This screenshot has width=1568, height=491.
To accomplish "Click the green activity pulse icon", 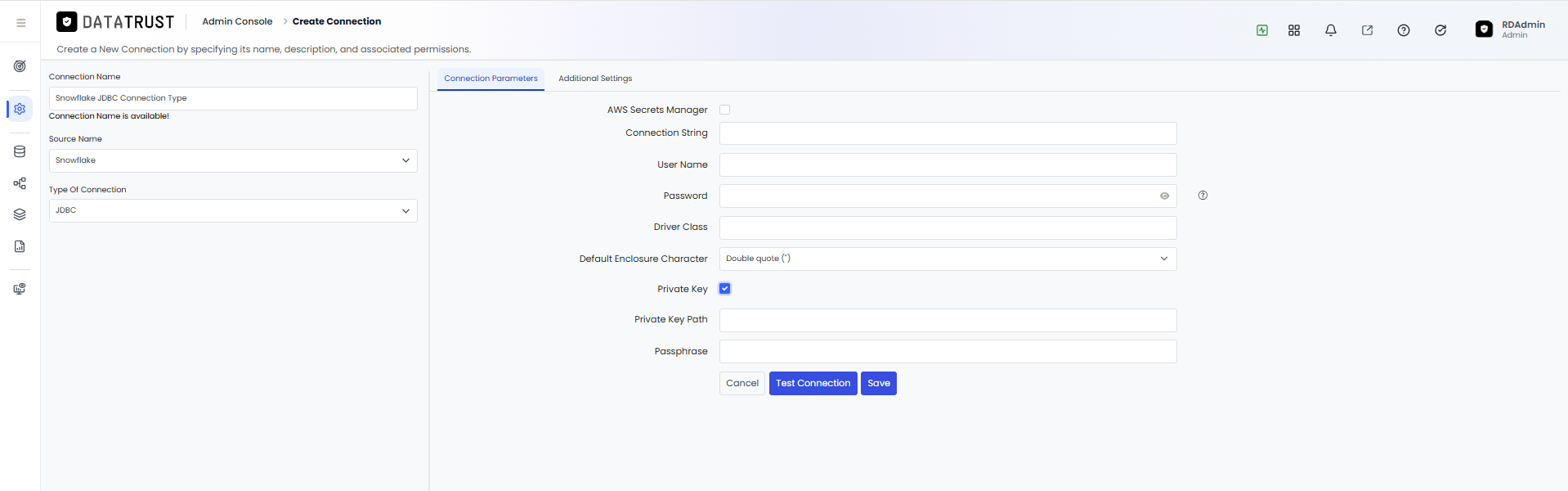I will (1262, 30).
